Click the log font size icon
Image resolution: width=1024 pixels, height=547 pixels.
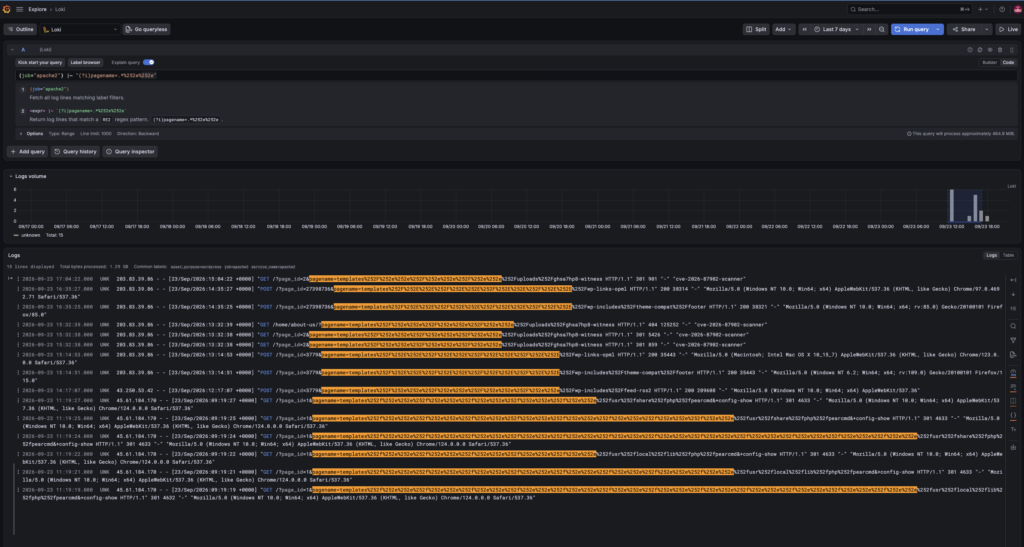1013,430
